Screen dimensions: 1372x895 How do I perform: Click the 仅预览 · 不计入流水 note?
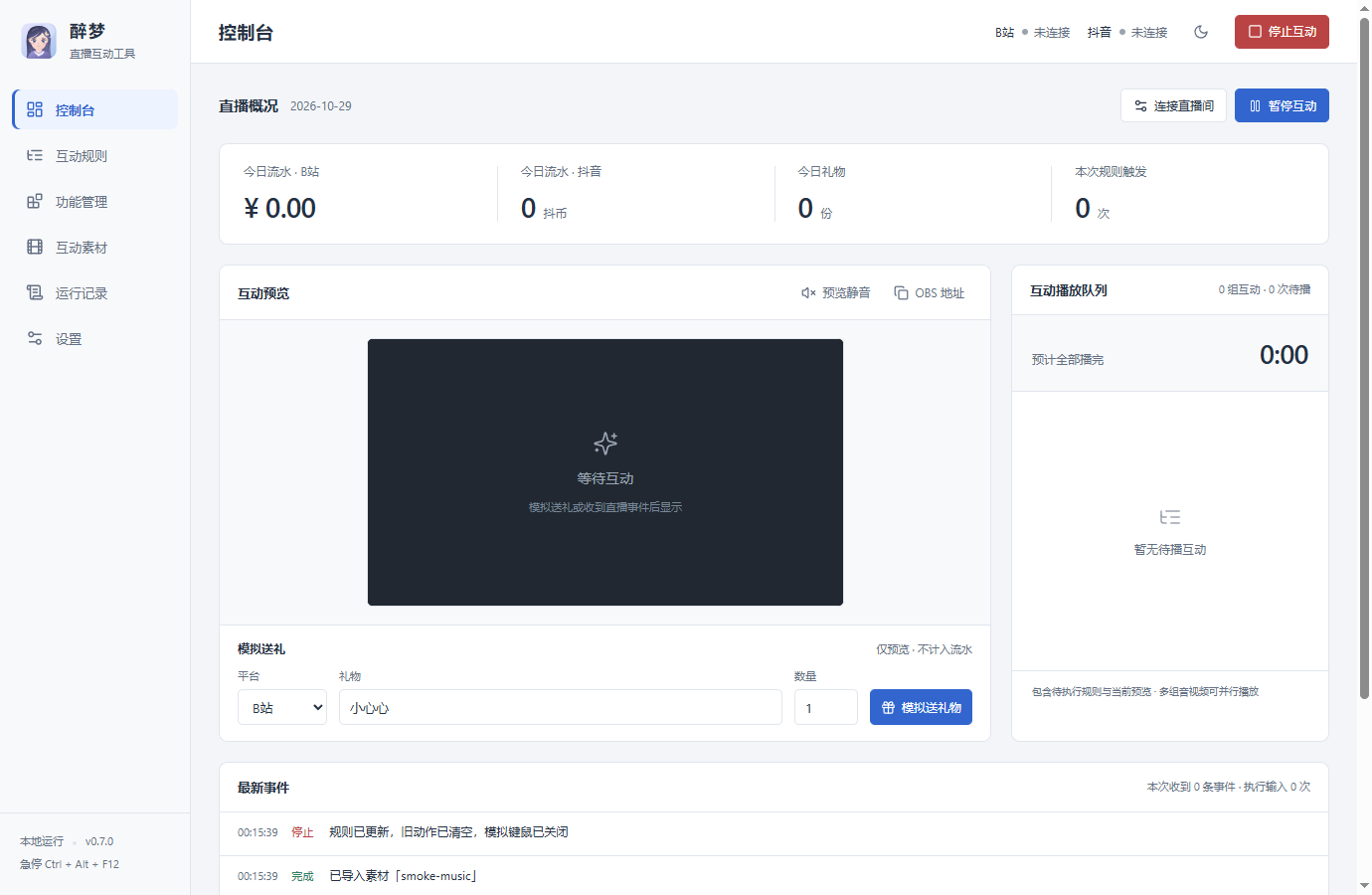pyautogui.click(x=925, y=649)
